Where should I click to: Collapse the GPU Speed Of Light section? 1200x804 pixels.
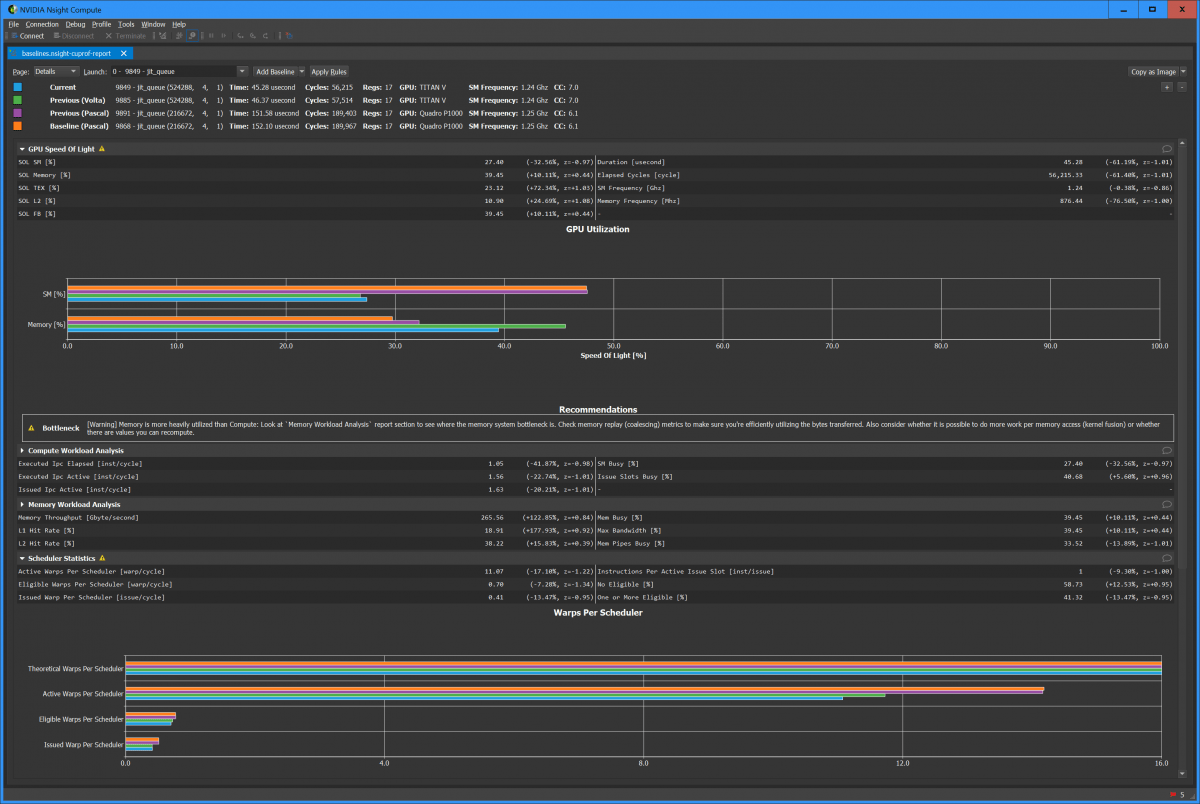pos(22,149)
